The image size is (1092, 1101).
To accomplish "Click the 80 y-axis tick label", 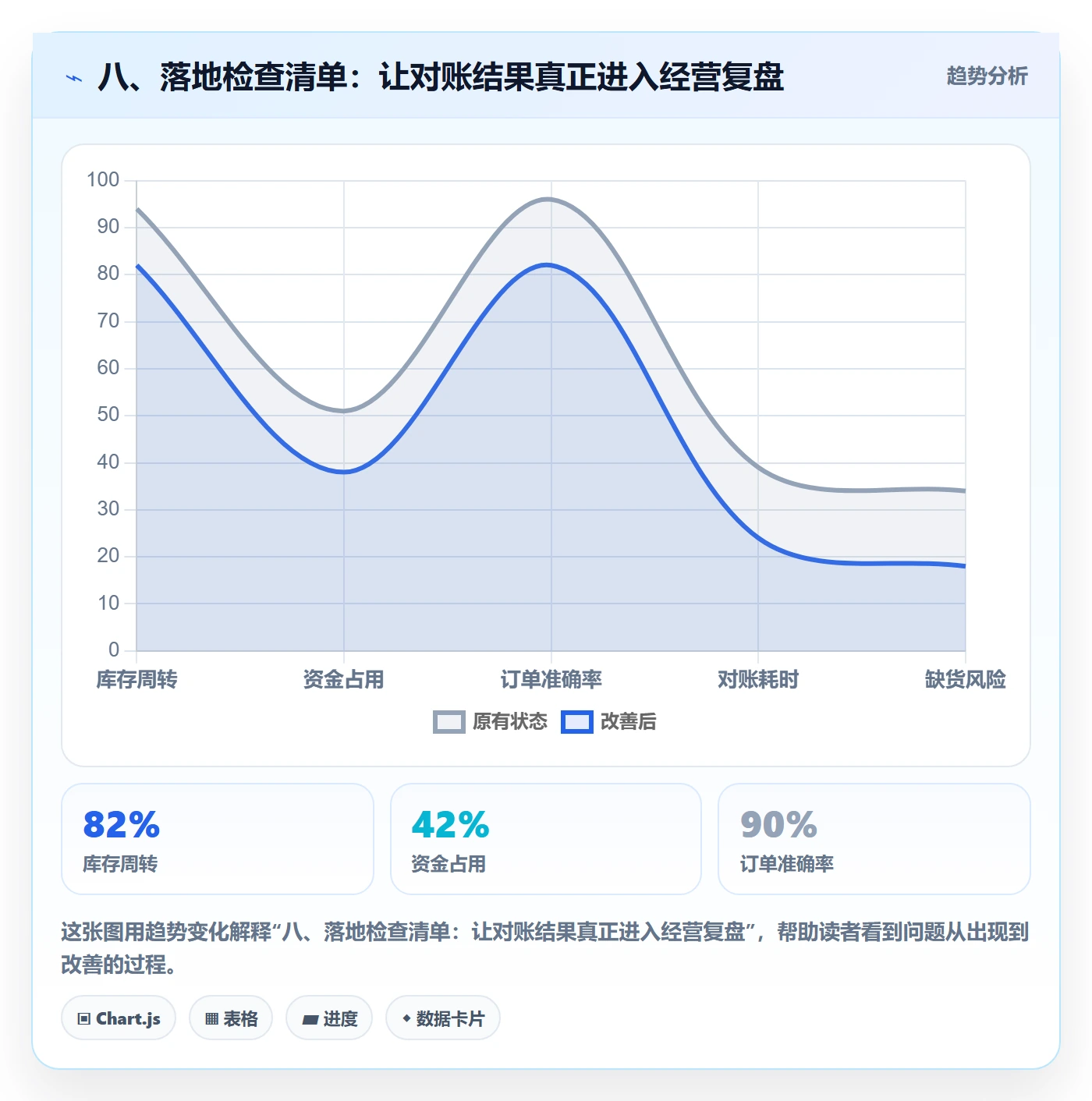I will click(x=108, y=274).
